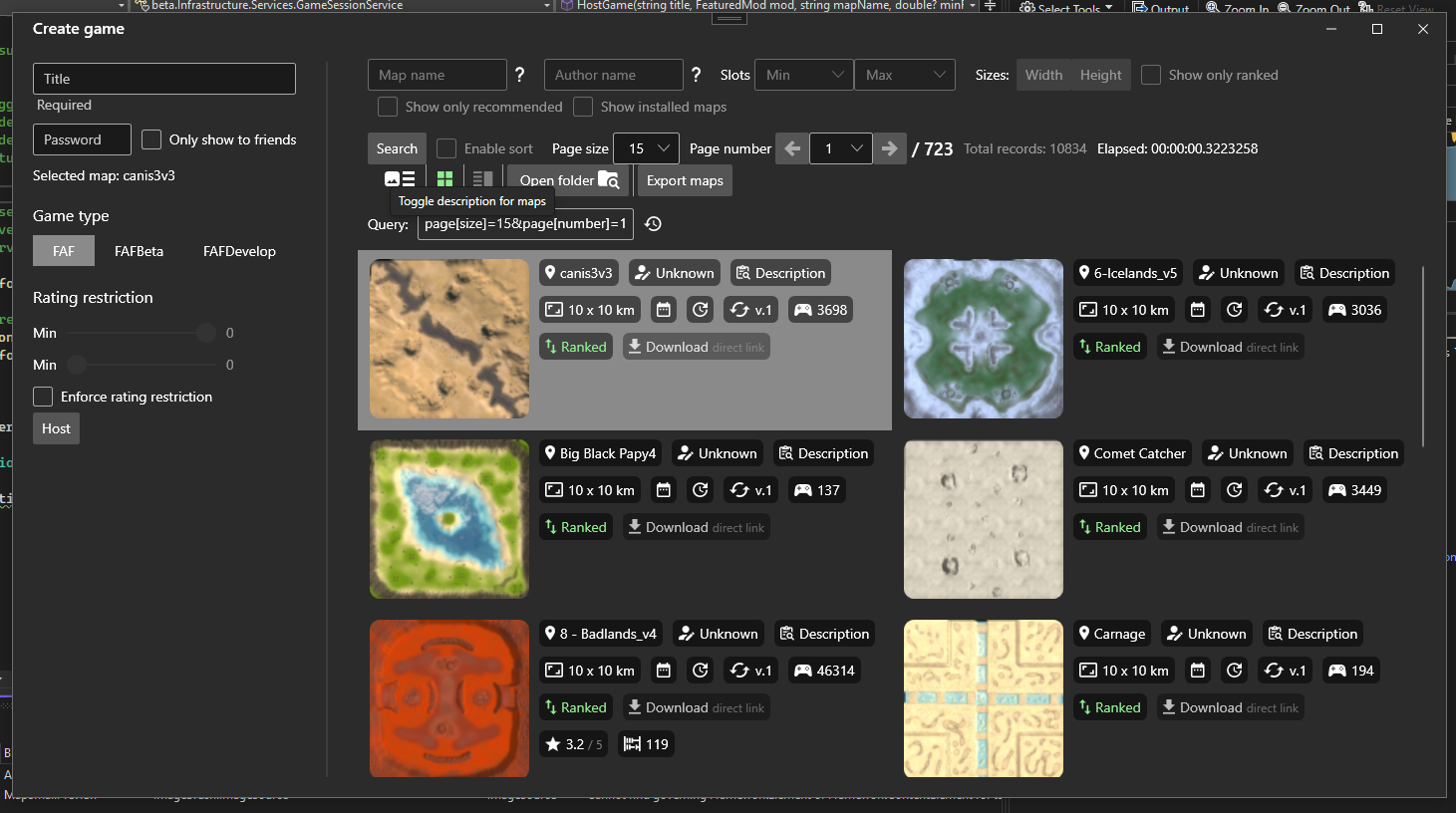
Task: Click calendar icon on Carnage card
Action: tap(1198, 671)
